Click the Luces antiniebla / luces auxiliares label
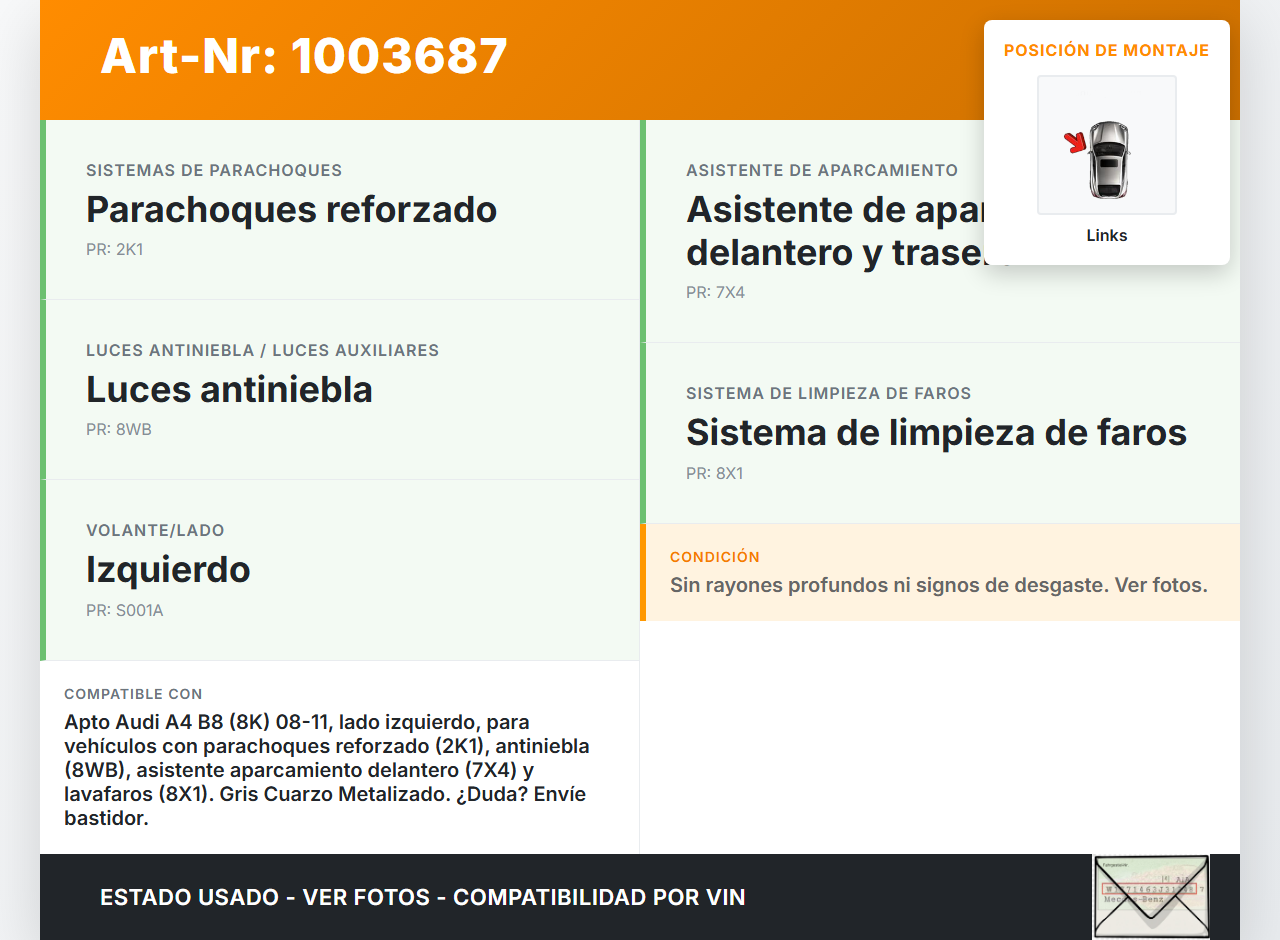The height and width of the screenshot is (940, 1280). [x=263, y=350]
